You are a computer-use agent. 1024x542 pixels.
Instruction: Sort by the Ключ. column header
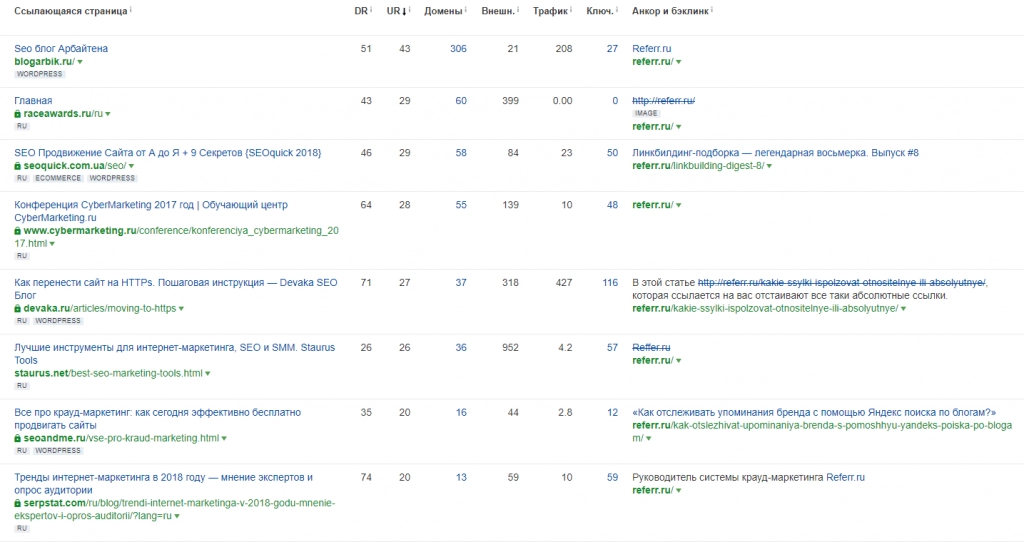point(600,11)
